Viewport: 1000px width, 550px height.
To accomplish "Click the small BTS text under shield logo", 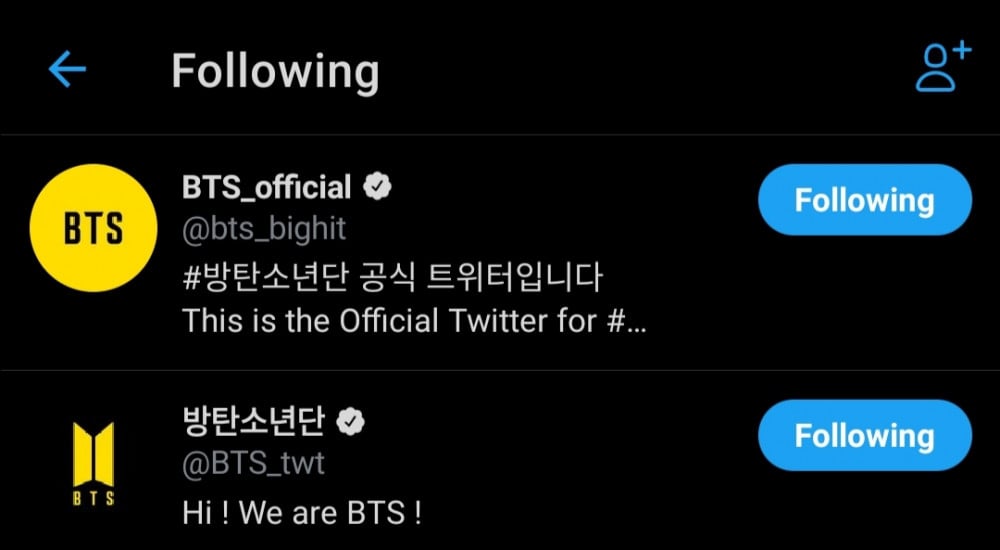I will [x=93, y=497].
